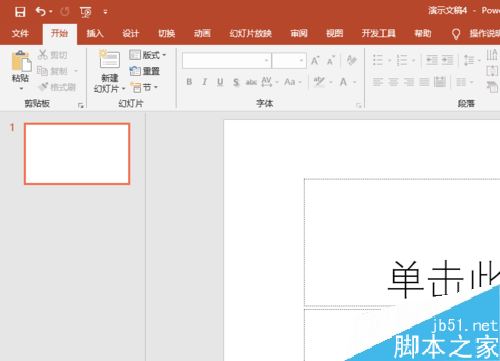Click inside the font size box
Viewport: 500px width, 361px height.
pyautogui.click(x=289, y=61)
